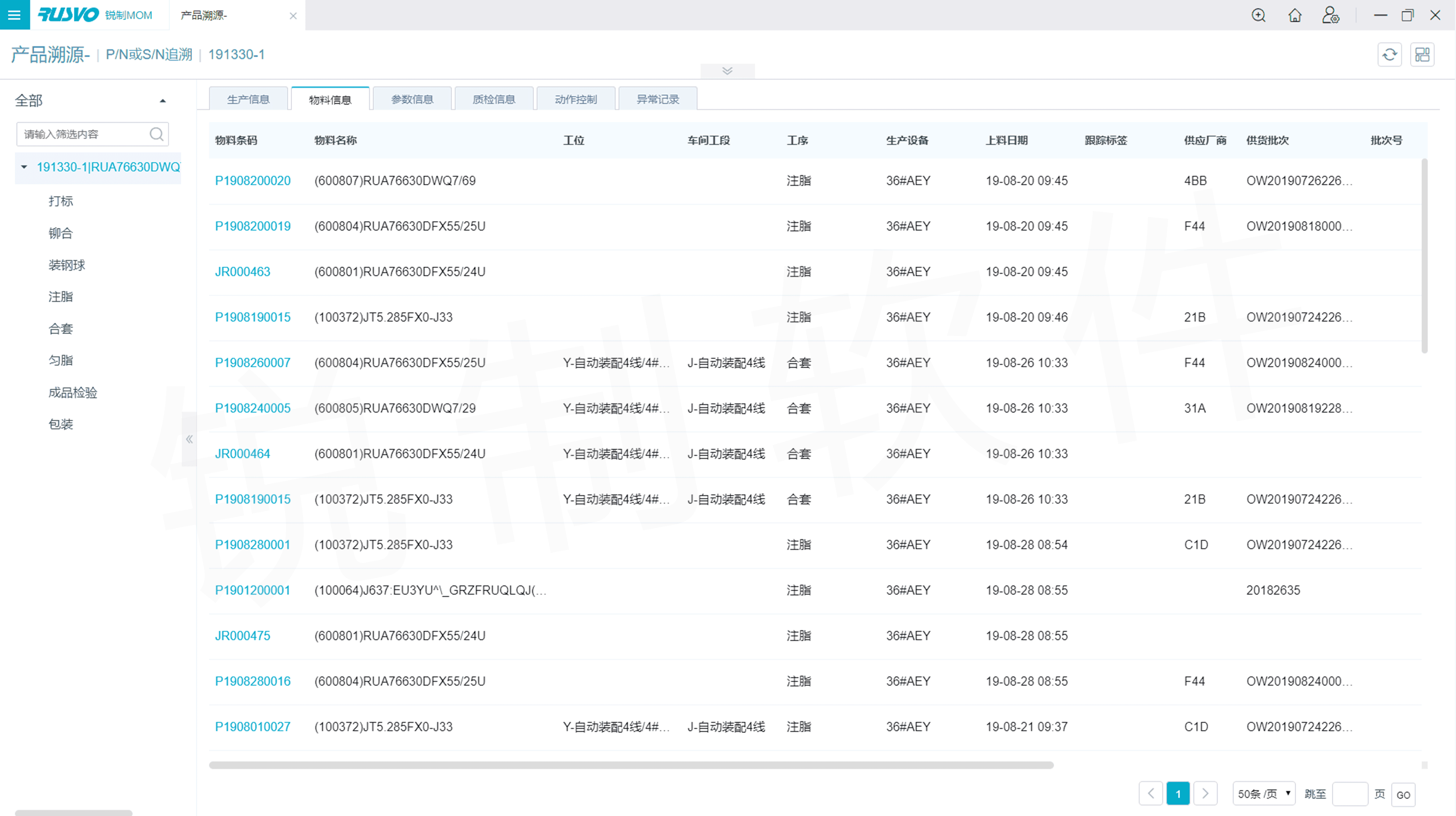Click the layout grid icon top right
1456x816 pixels.
click(x=1422, y=55)
